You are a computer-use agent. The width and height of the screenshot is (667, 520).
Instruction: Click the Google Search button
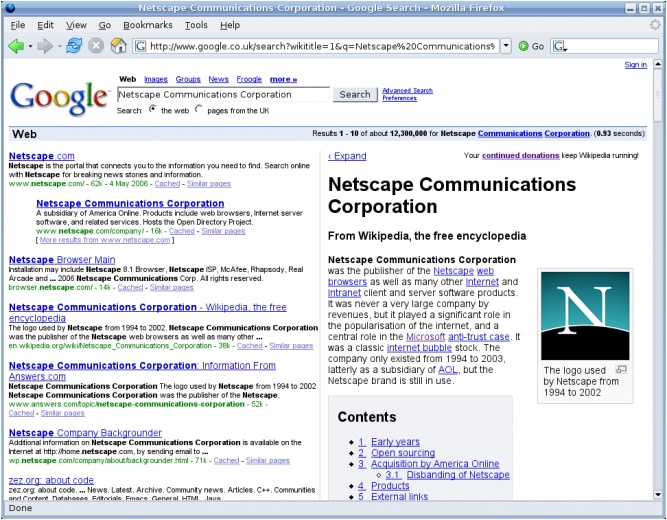pyautogui.click(x=354, y=94)
